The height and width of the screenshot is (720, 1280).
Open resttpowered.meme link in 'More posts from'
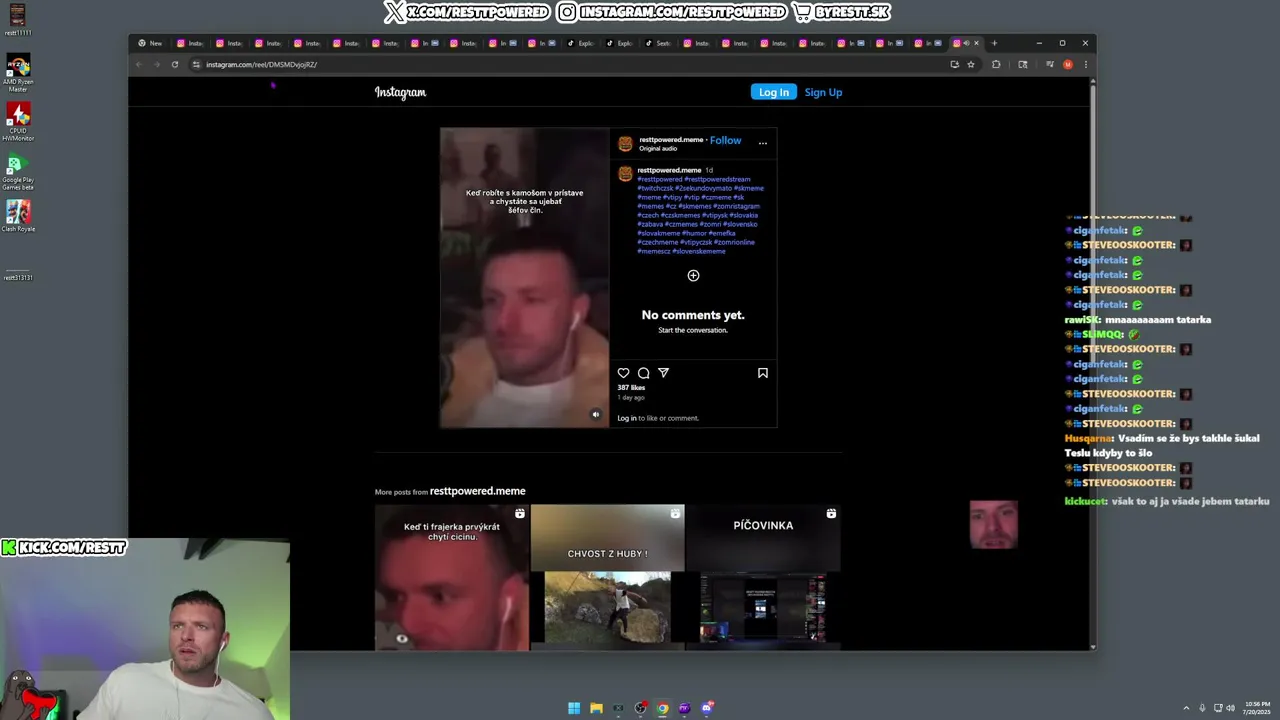tap(477, 491)
